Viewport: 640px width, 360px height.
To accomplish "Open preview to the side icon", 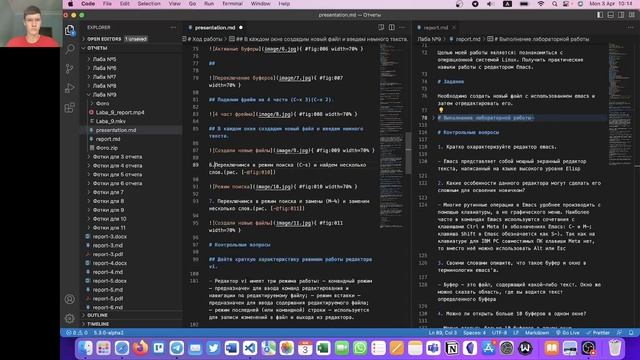I will pos(381,27).
